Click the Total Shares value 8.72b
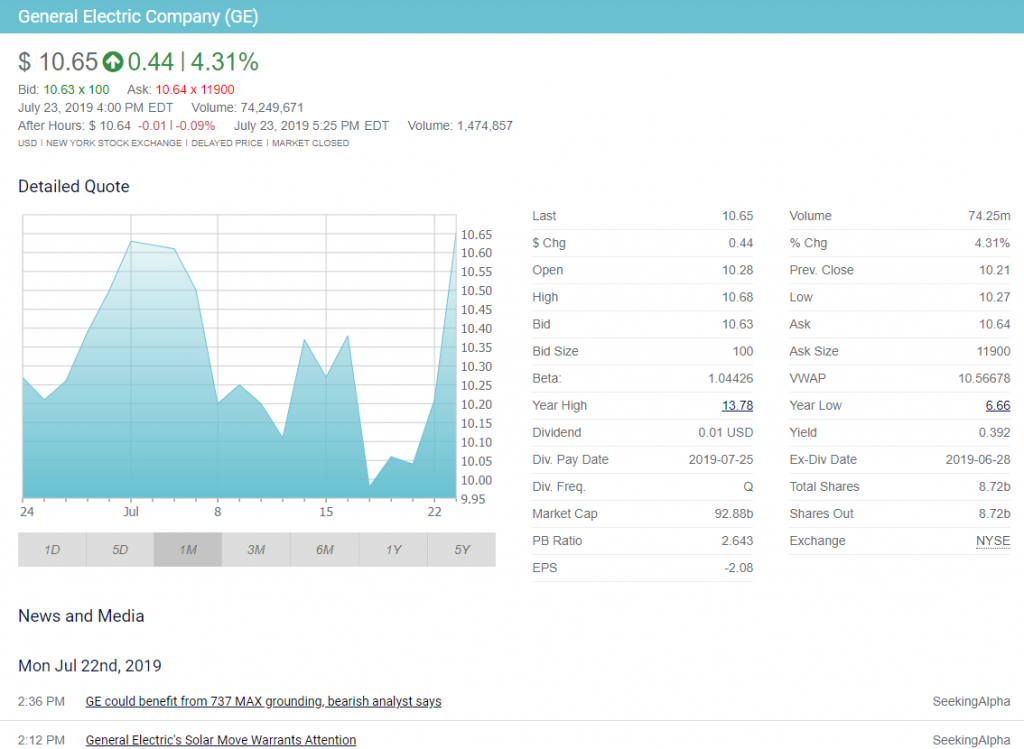Image resolution: width=1024 pixels, height=749 pixels. click(x=995, y=486)
